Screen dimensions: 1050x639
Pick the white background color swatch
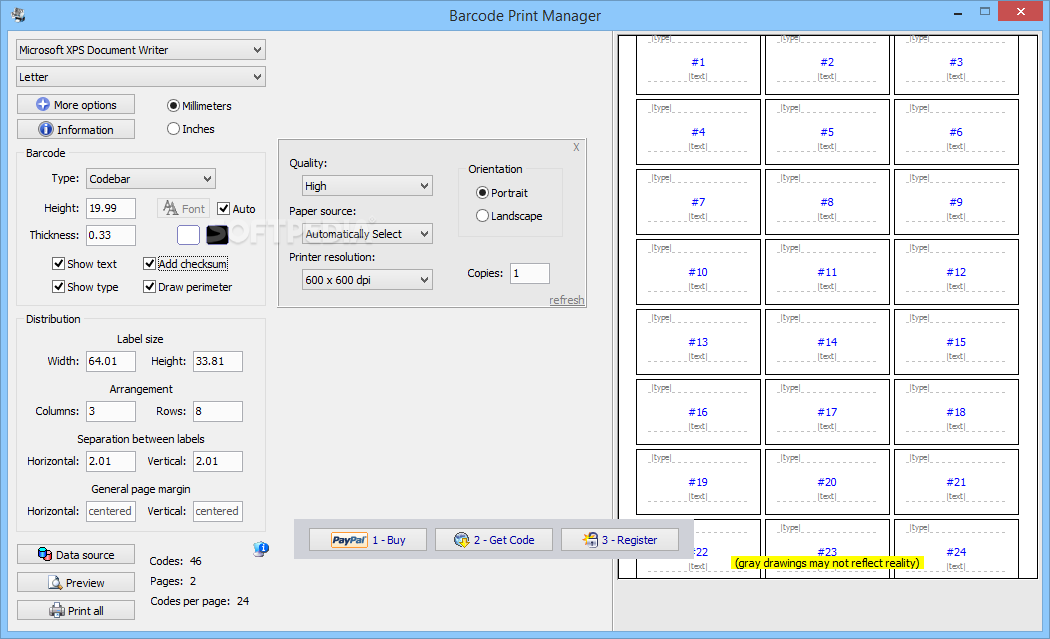click(188, 235)
